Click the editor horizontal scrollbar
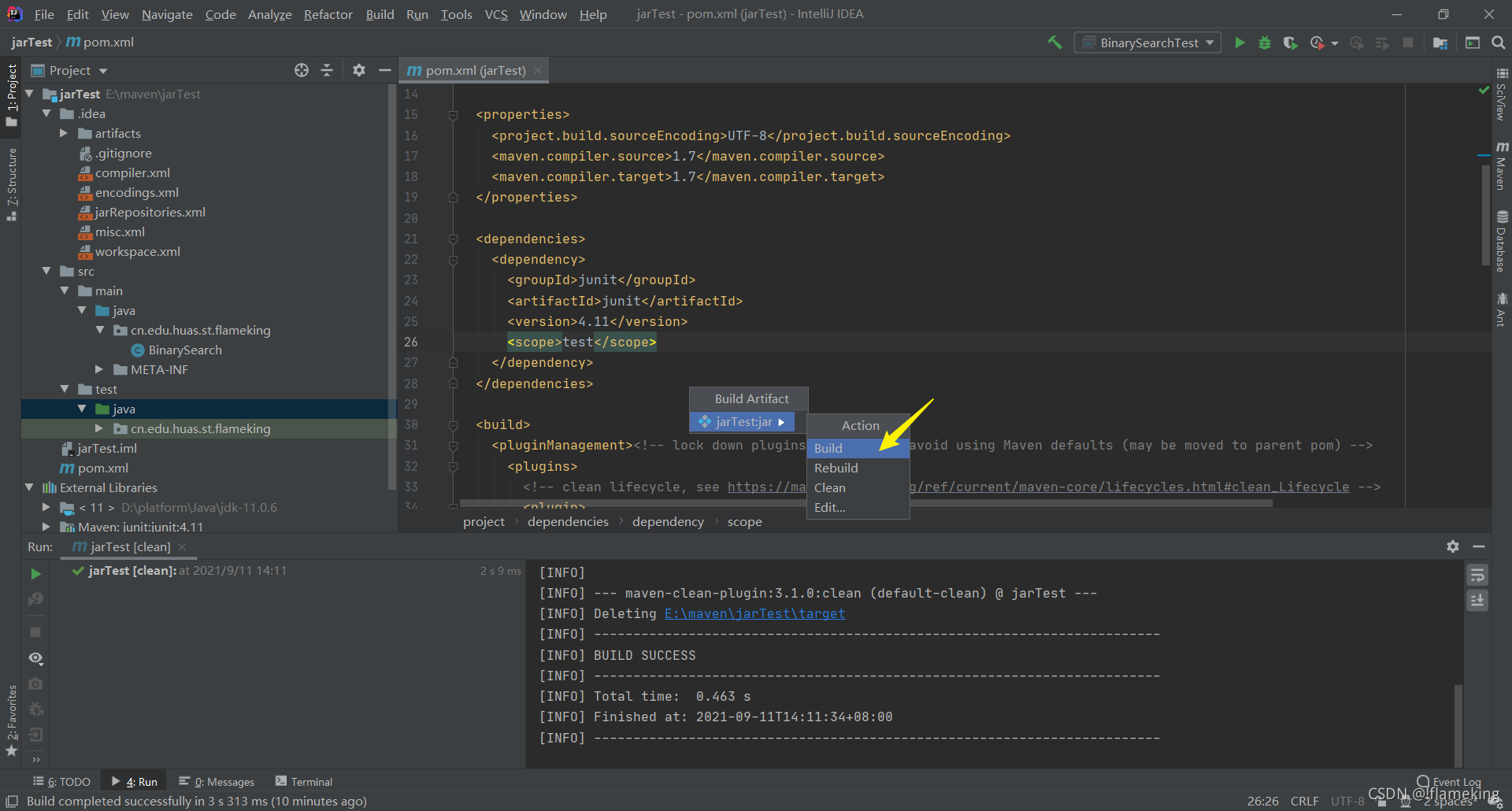1512x811 pixels. point(866,502)
